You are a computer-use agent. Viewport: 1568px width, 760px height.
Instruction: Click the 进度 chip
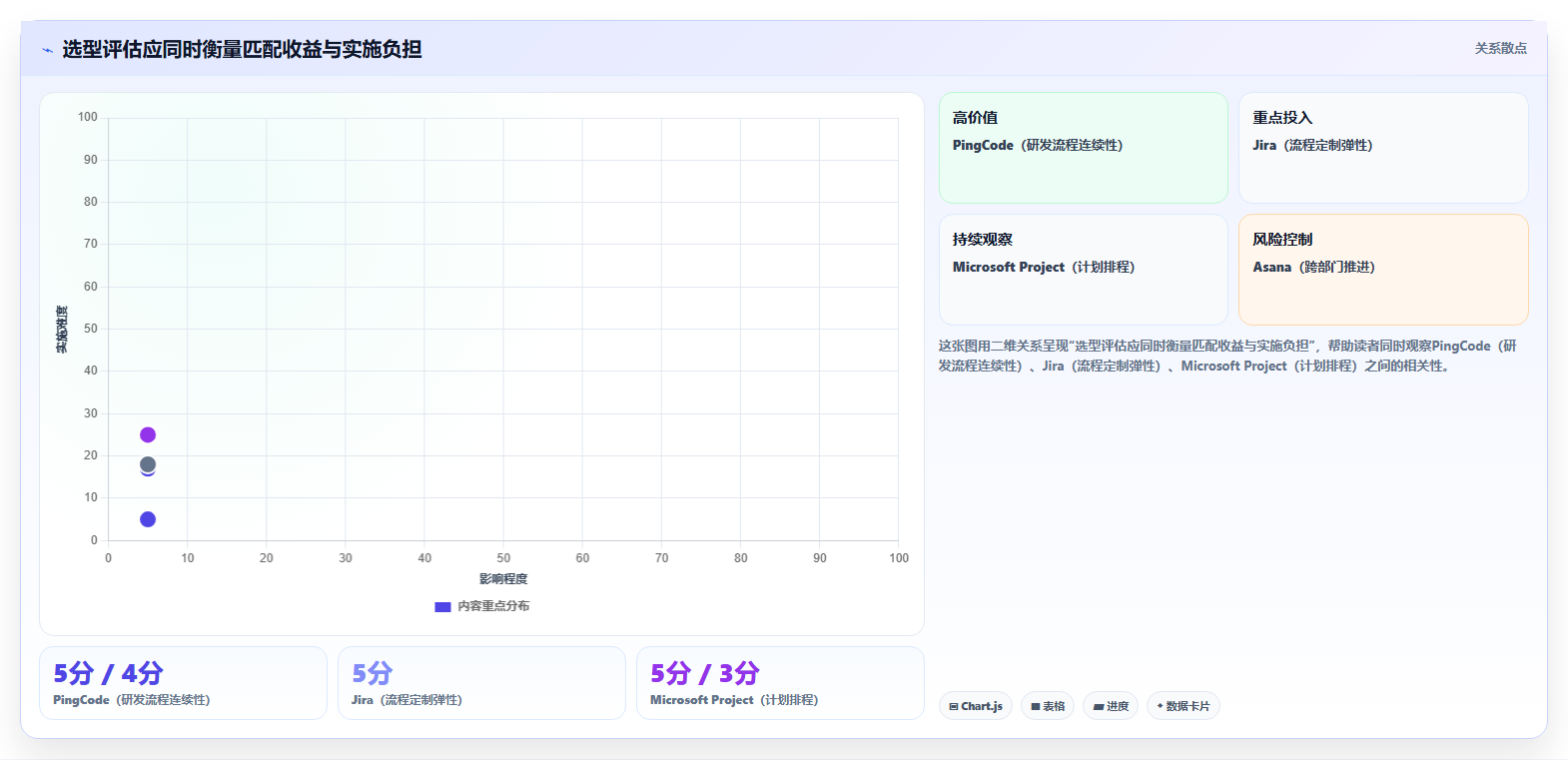click(x=1111, y=706)
